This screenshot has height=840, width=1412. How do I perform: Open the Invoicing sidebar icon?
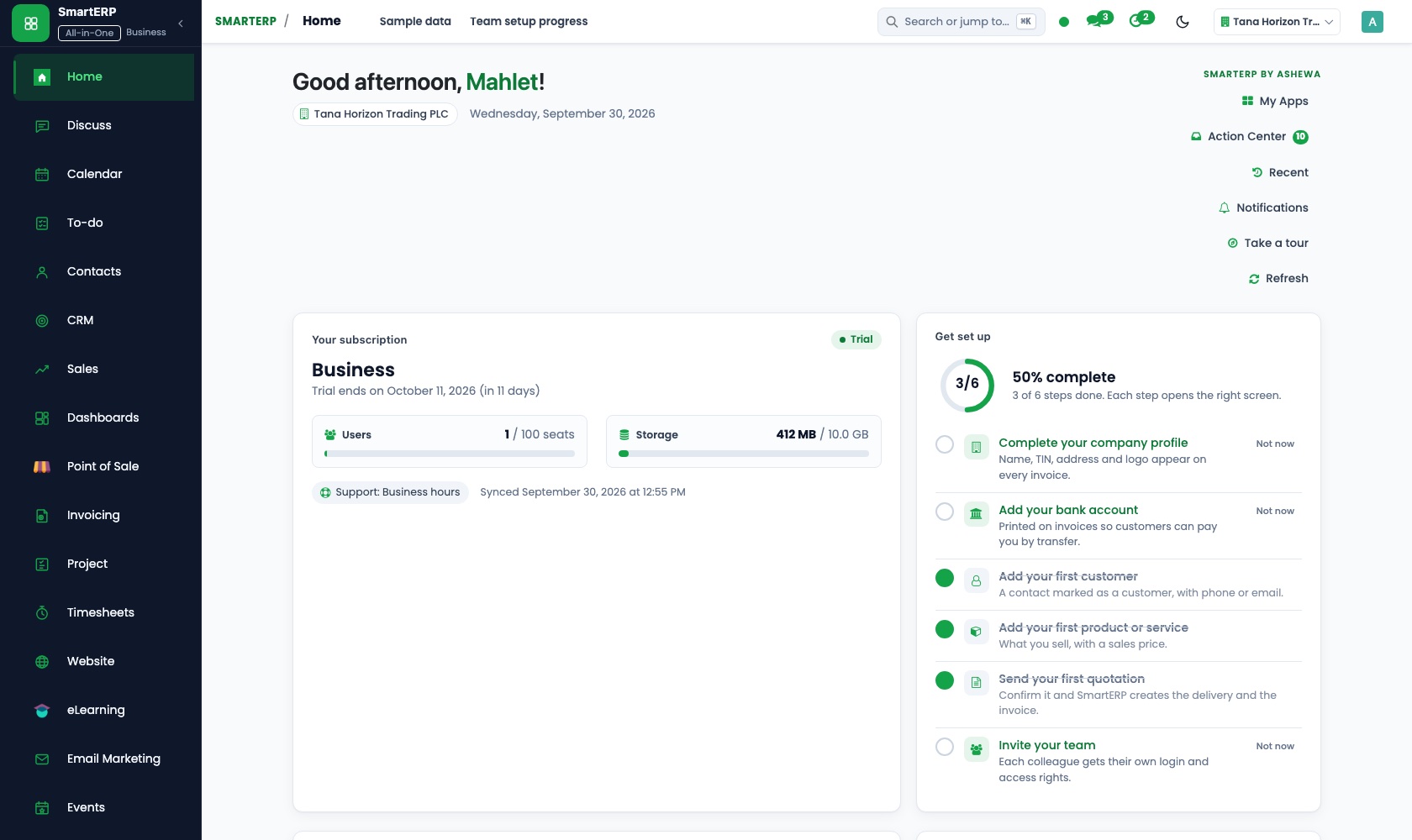(42, 515)
